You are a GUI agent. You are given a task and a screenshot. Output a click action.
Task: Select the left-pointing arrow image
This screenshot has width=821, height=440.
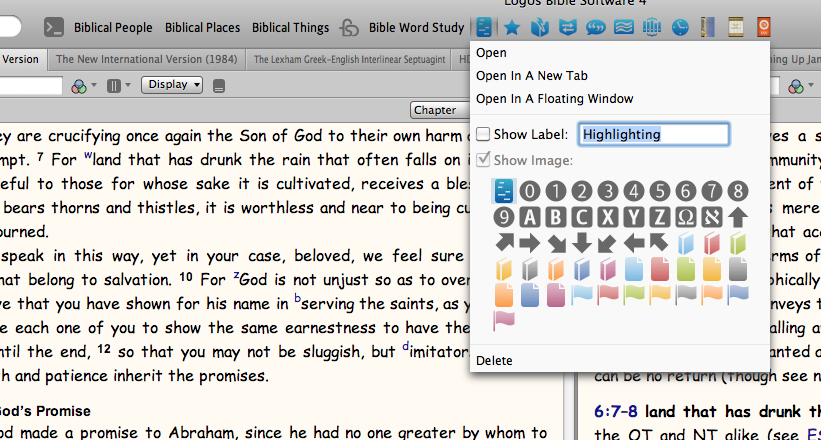pos(634,243)
